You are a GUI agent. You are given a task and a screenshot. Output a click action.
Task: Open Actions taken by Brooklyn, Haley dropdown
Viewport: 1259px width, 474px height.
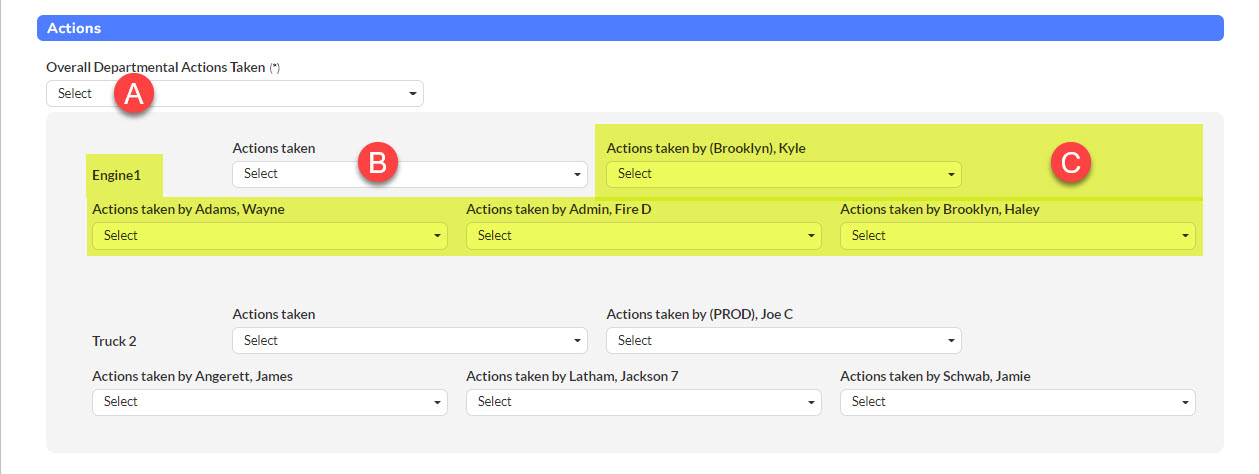click(1018, 236)
